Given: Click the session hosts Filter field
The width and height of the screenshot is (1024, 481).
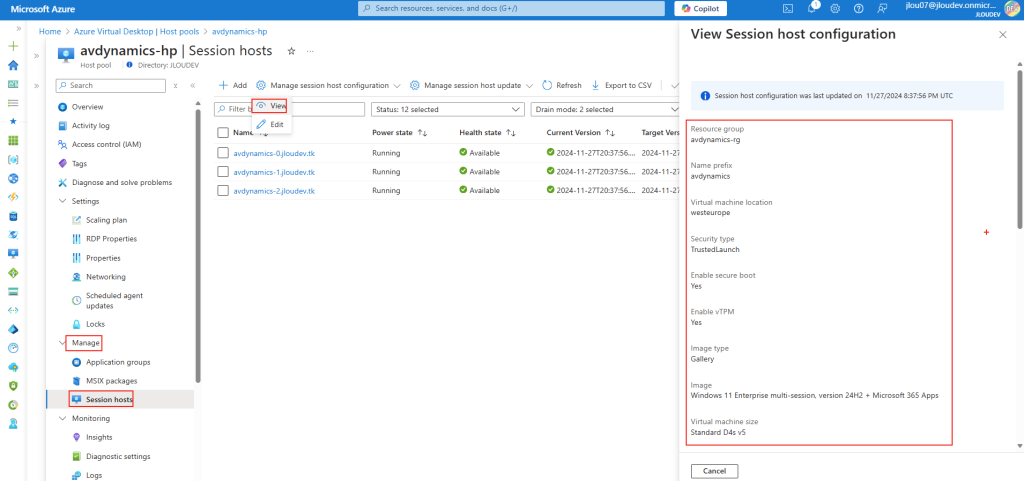Looking at the screenshot, I should click(x=289, y=109).
